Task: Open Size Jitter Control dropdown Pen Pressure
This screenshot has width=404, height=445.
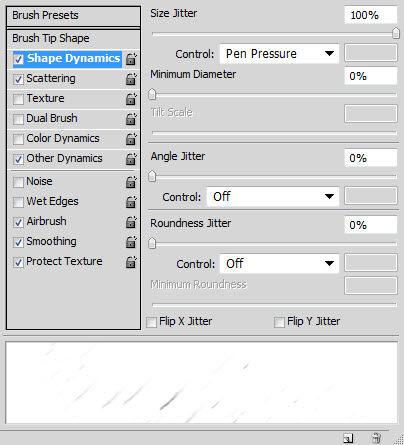Action: (x=279, y=54)
